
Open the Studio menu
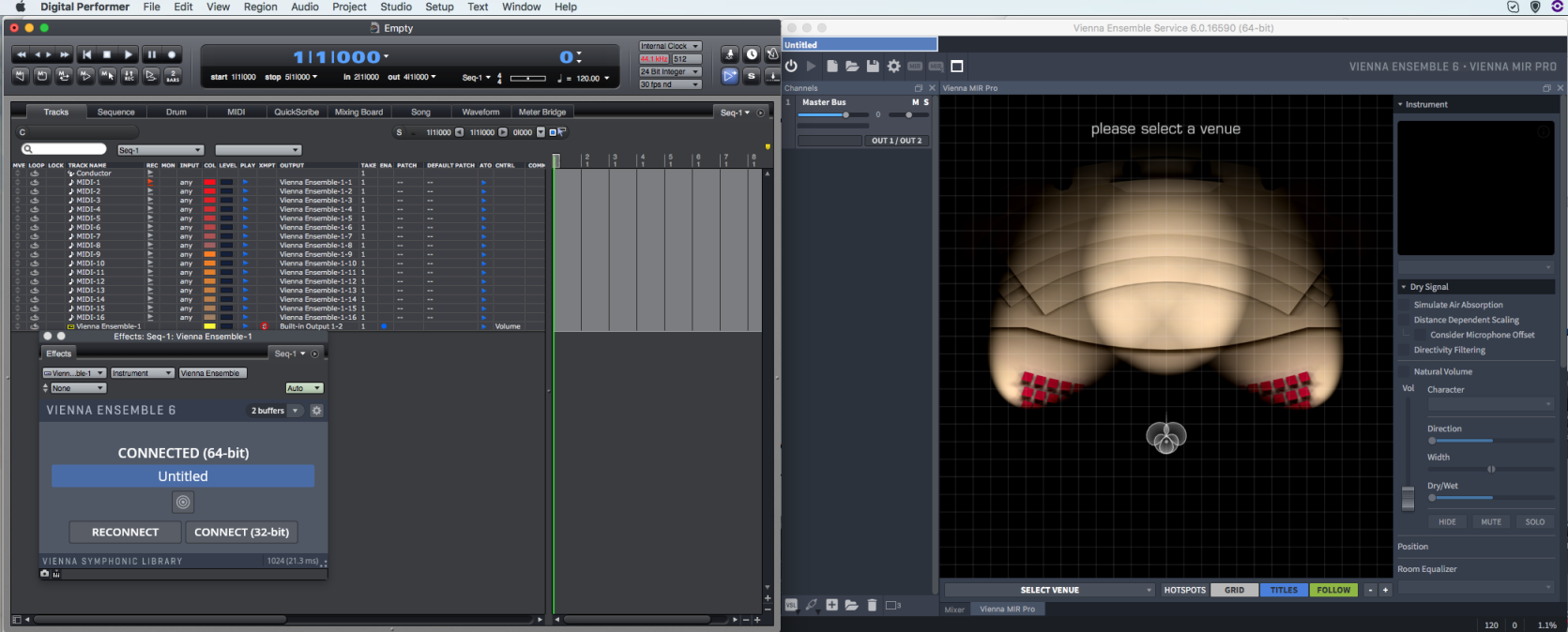pos(396,7)
